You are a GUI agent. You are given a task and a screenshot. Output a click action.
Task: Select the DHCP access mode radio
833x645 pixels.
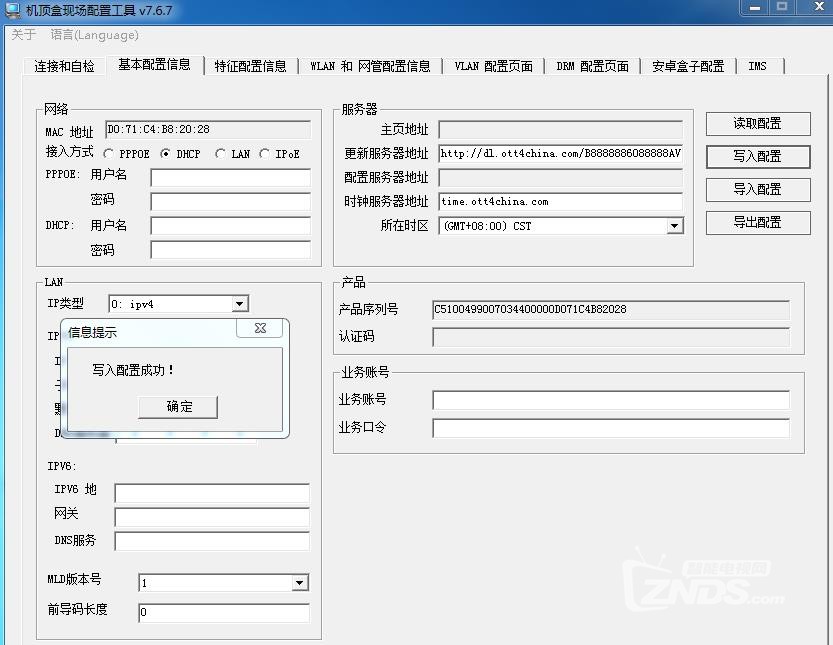point(181,154)
